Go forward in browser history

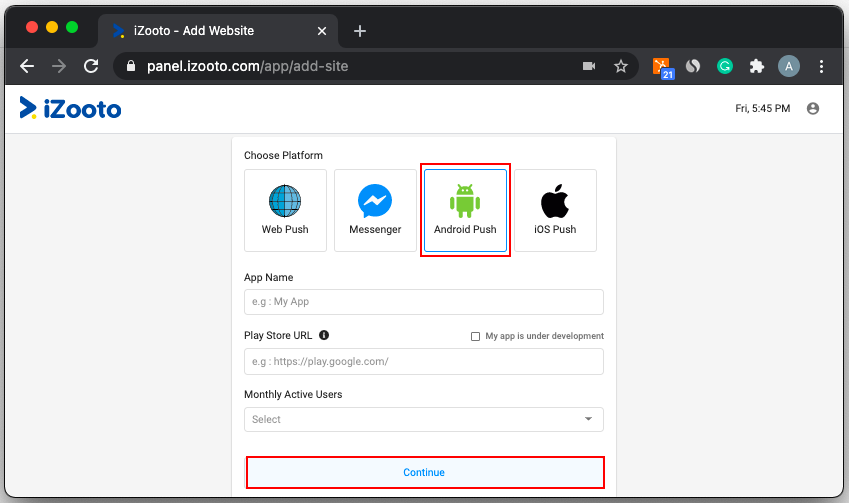58,66
